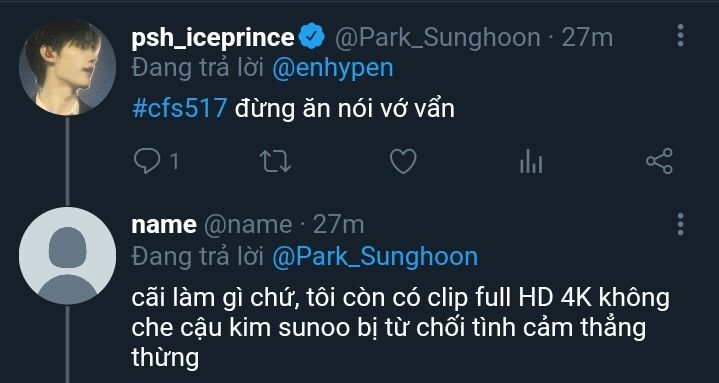The height and width of the screenshot is (383, 719).
Task: Open the default gray avatar of name
Action: 67,256
